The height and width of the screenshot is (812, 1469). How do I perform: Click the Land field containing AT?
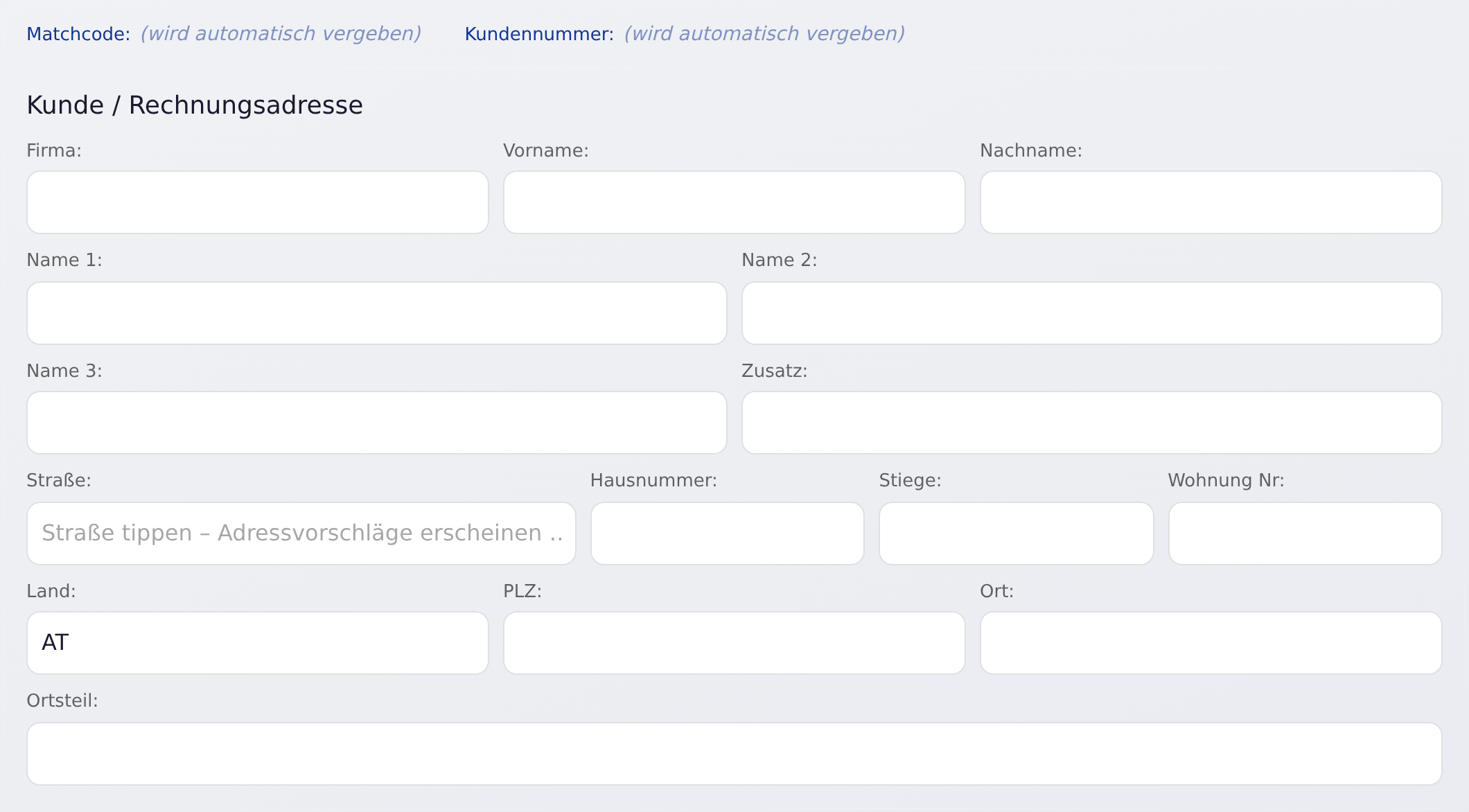click(258, 643)
